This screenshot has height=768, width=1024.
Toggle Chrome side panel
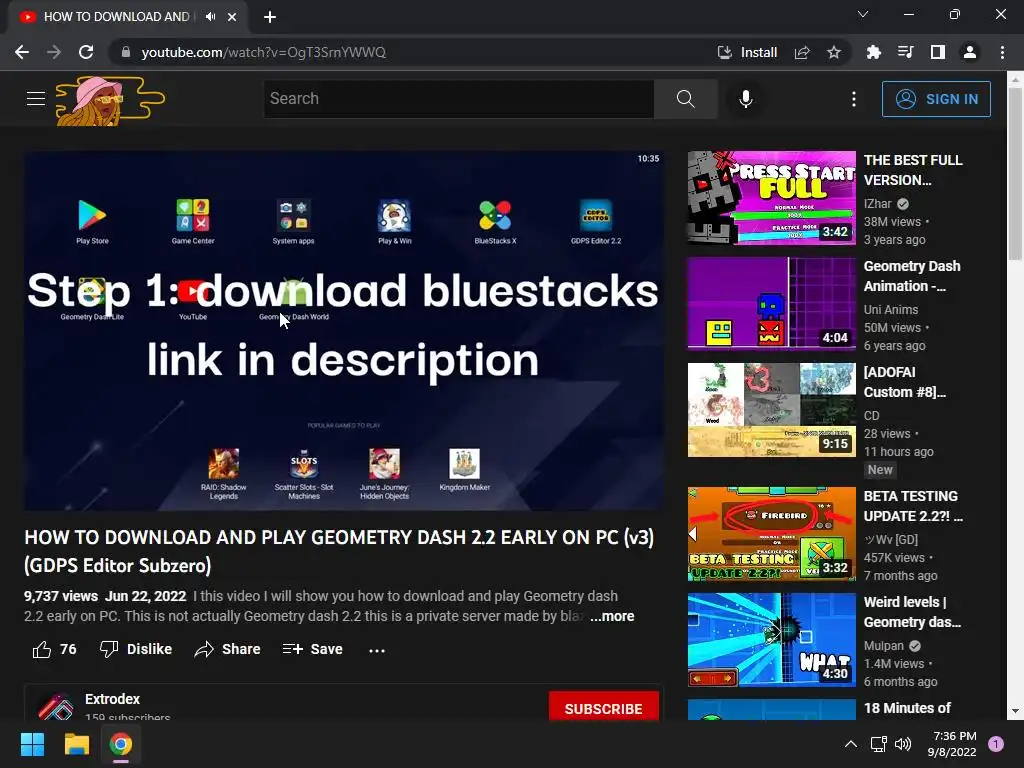[937, 52]
